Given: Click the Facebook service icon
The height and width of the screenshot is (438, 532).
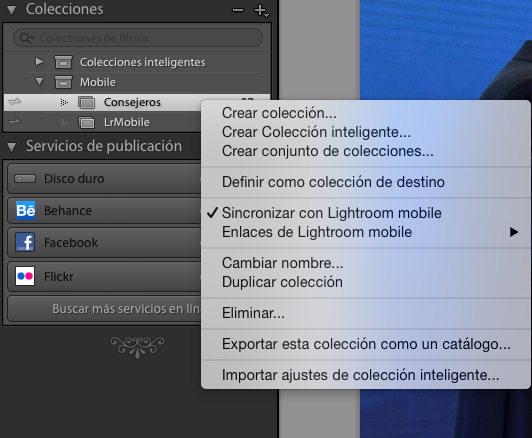Looking at the screenshot, I should pos(25,242).
